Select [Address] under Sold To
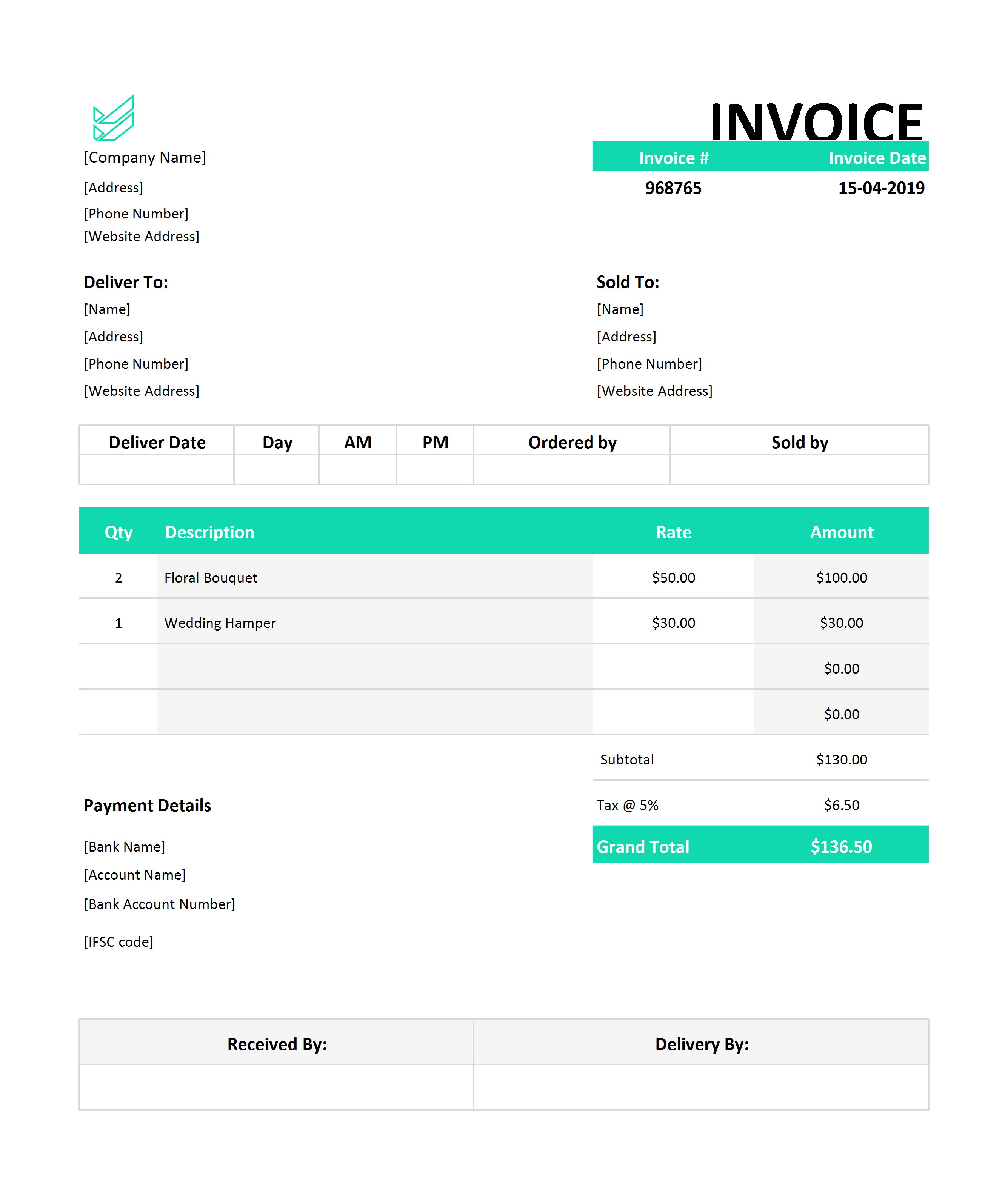Screen dimensions: 1008x1195 [x=626, y=337]
